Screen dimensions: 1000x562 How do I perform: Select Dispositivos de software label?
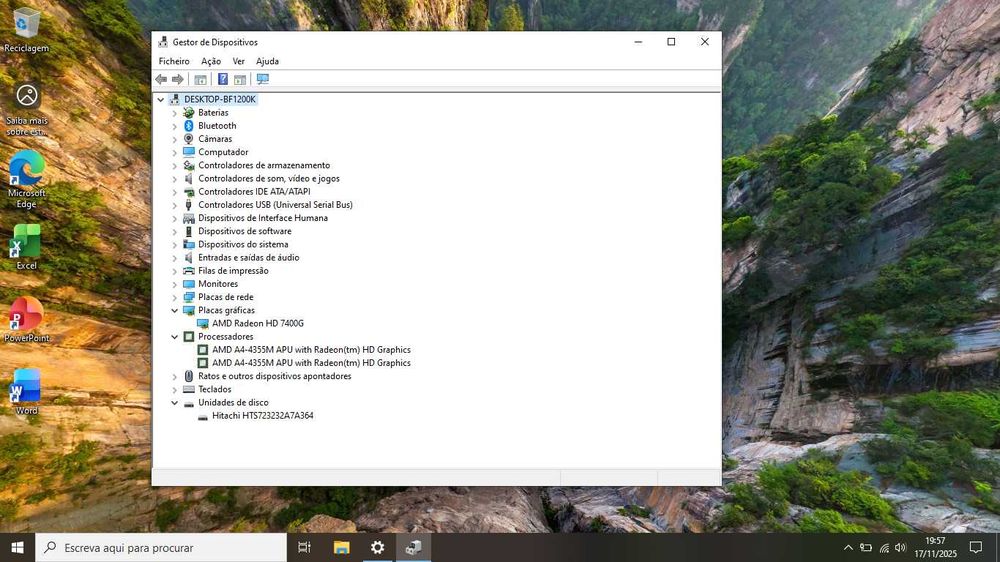click(245, 231)
